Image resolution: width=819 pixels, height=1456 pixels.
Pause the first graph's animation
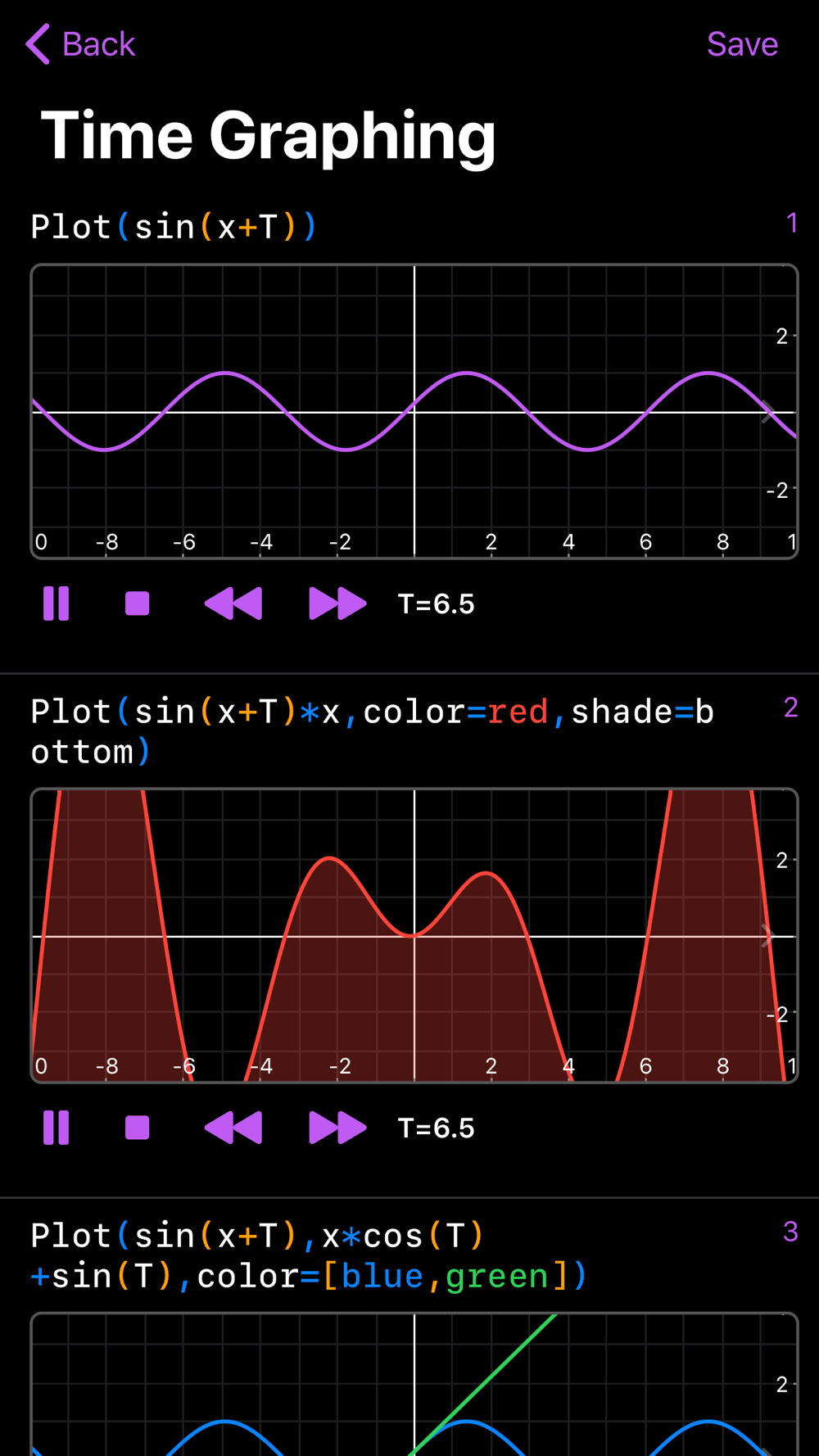click(x=56, y=604)
